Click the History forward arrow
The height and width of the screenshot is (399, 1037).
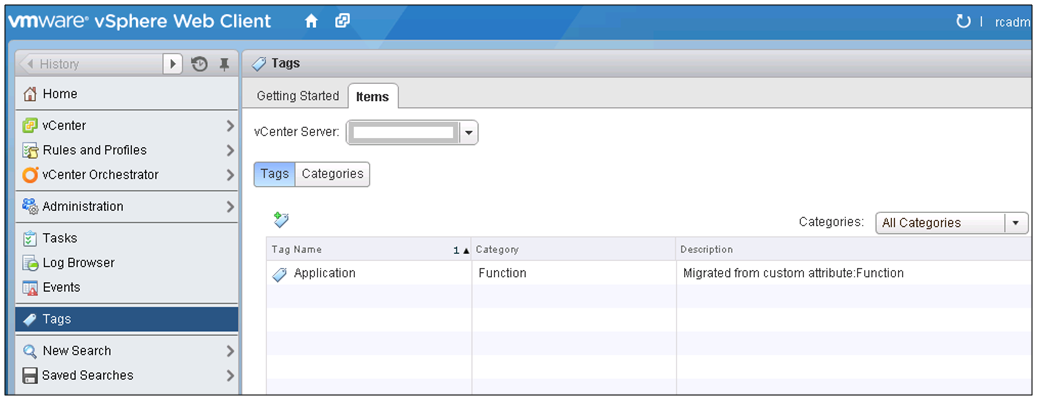(x=173, y=64)
